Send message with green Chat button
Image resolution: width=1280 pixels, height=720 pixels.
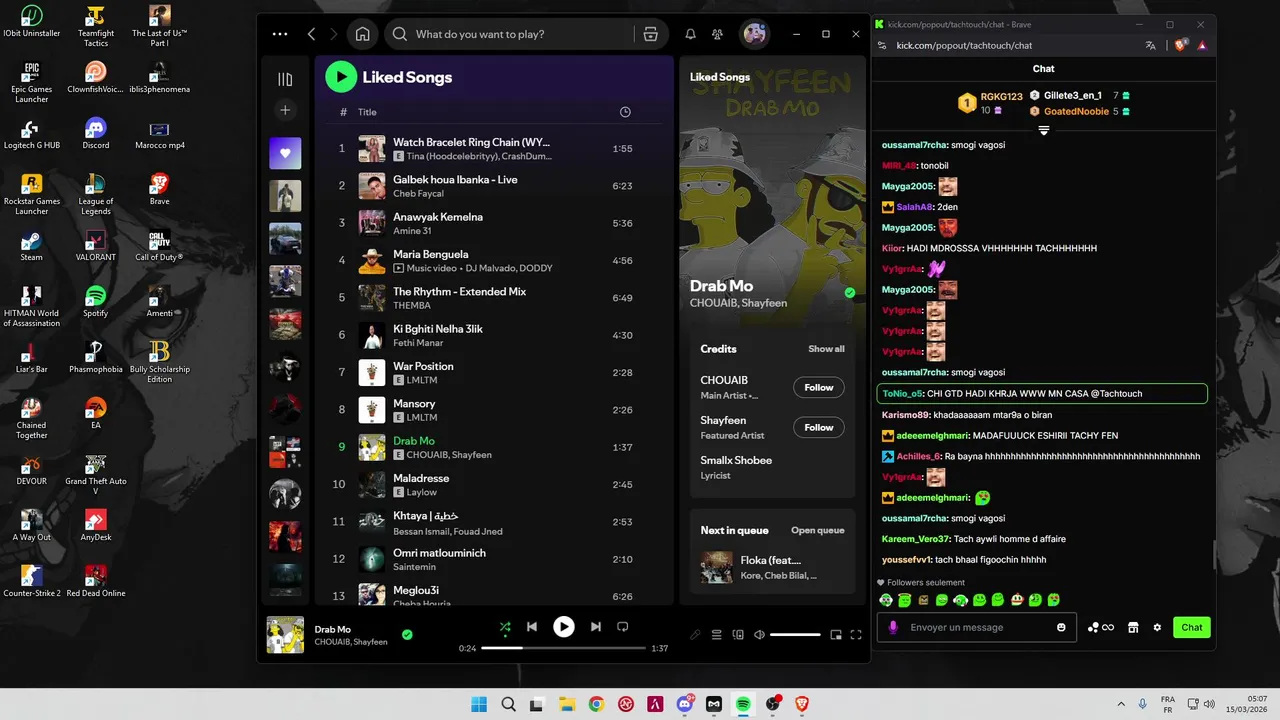tap(1192, 627)
